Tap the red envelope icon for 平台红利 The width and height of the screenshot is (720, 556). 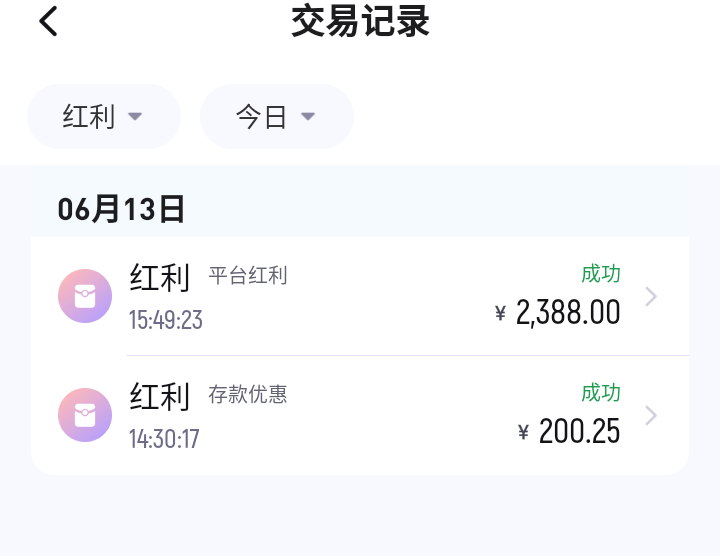click(85, 296)
